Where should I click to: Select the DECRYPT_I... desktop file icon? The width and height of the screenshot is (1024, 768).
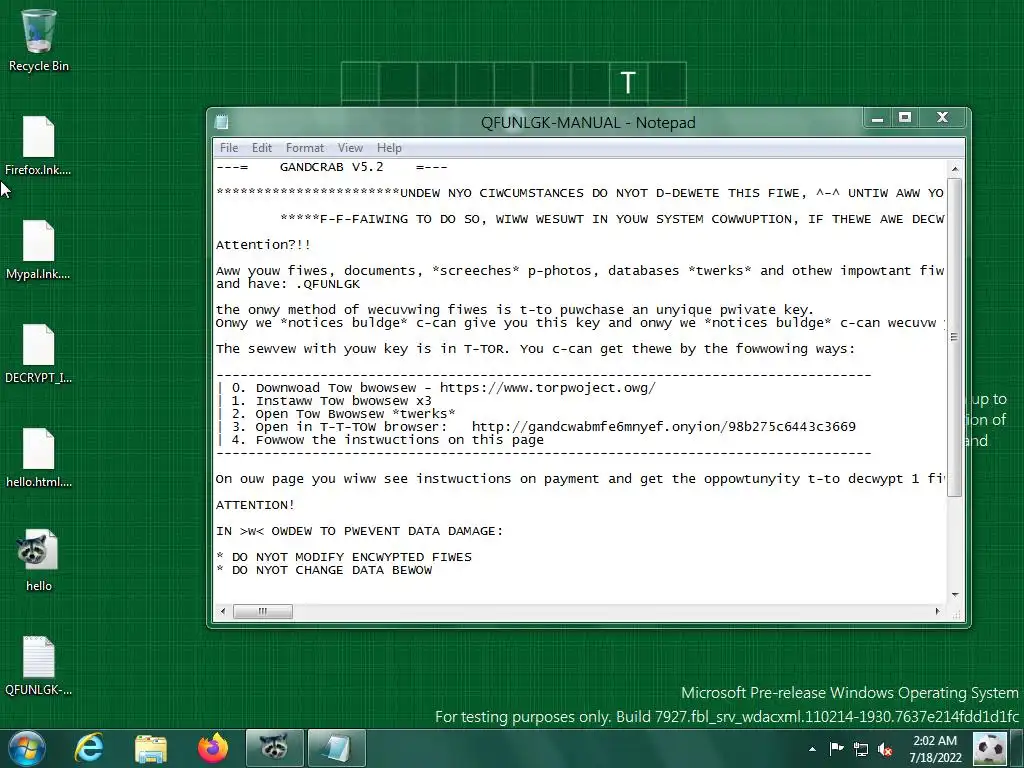pos(38,355)
